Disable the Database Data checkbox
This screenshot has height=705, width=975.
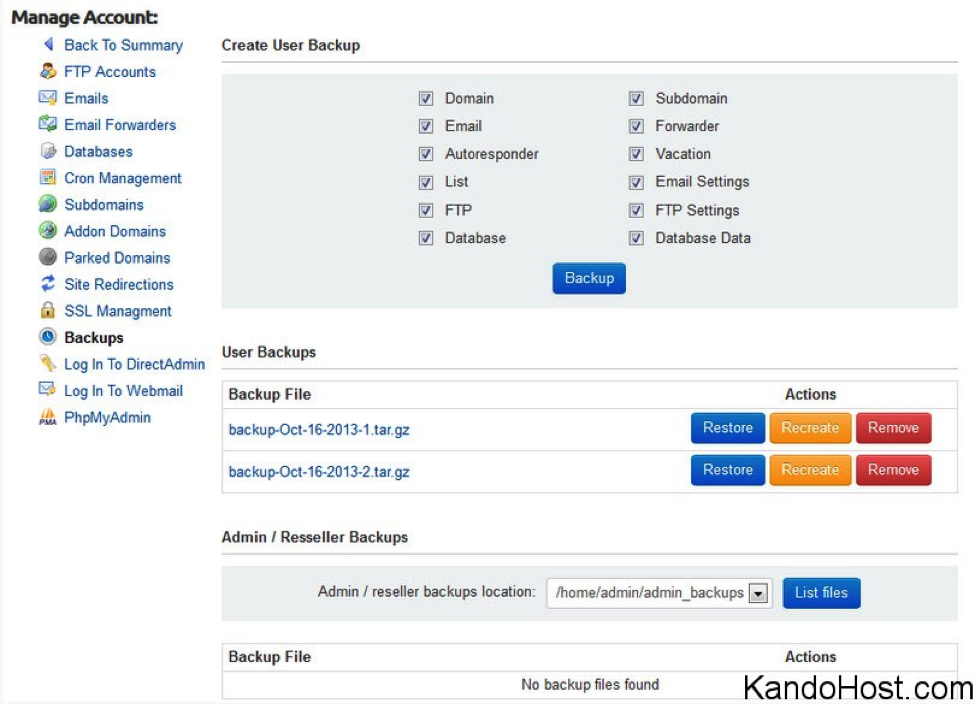click(x=636, y=238)
